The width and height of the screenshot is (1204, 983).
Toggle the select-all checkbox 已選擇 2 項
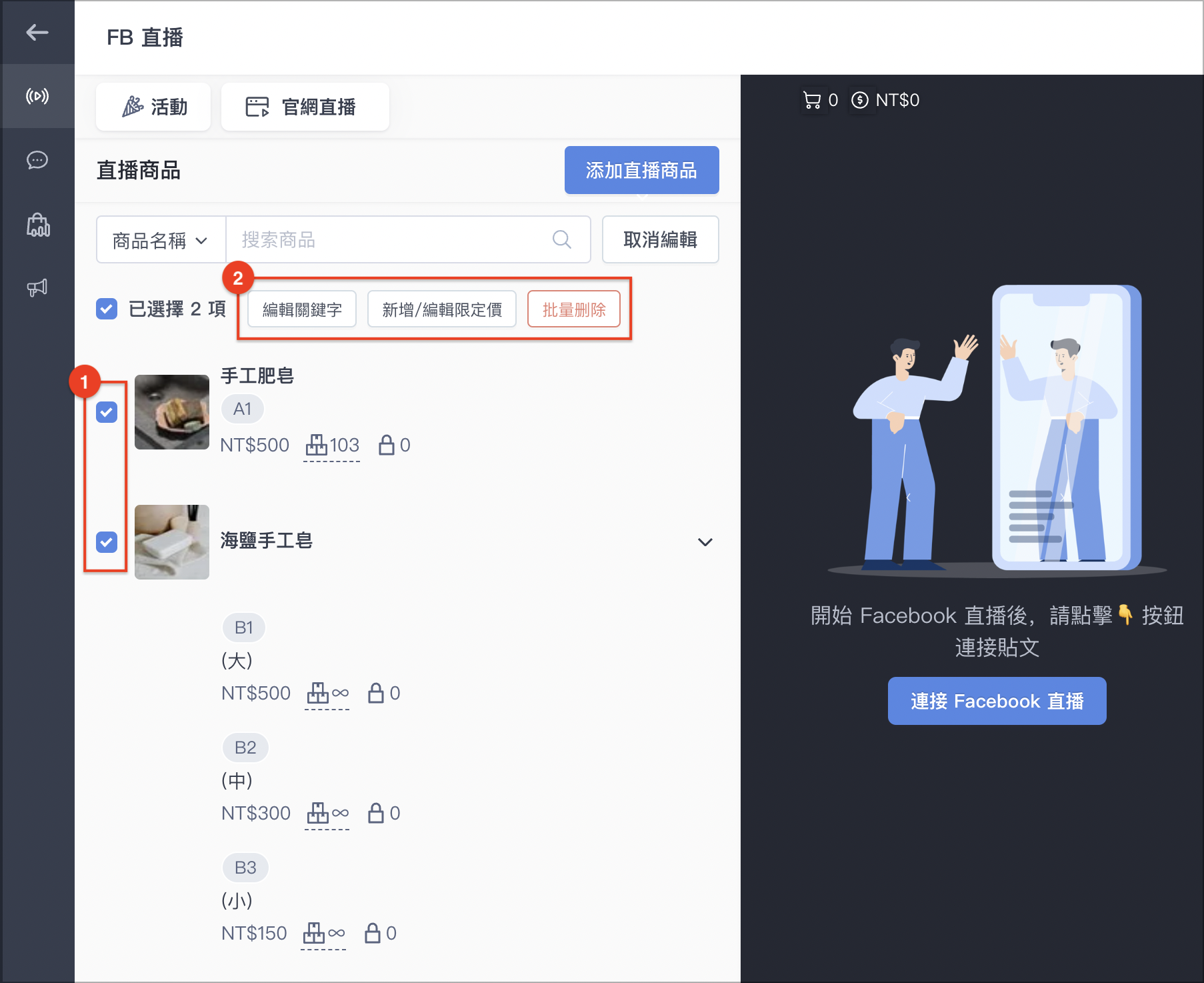pyautogui.click(x=107, y=309)
